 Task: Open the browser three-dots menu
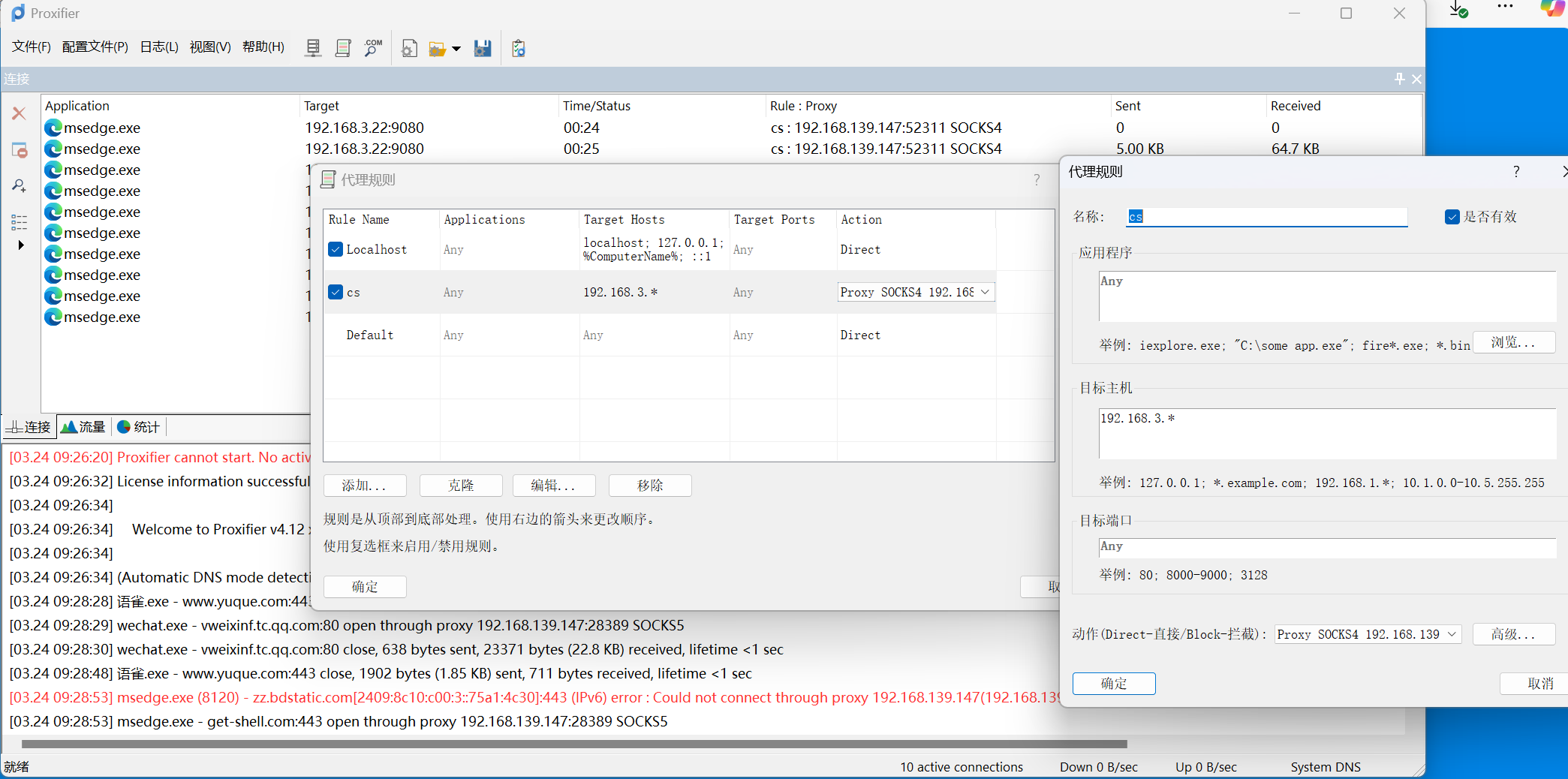click(x=1505, y=6)
